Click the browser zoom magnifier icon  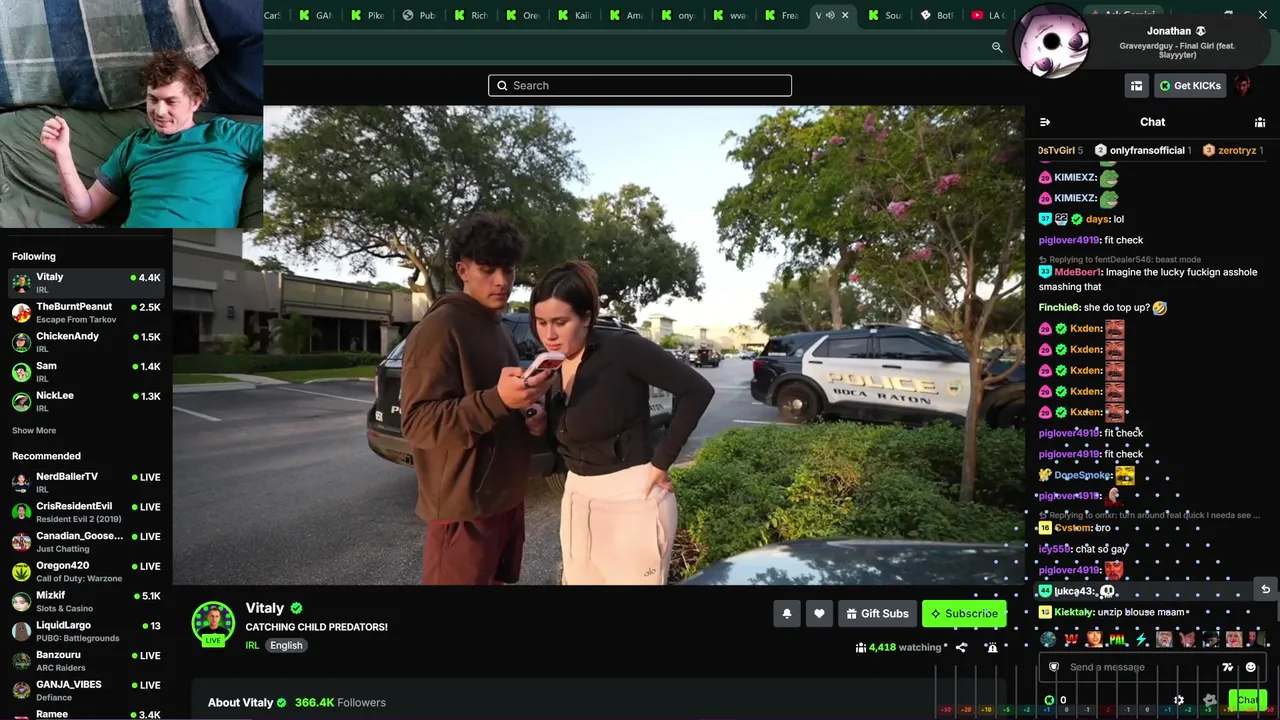pos(997,47)
